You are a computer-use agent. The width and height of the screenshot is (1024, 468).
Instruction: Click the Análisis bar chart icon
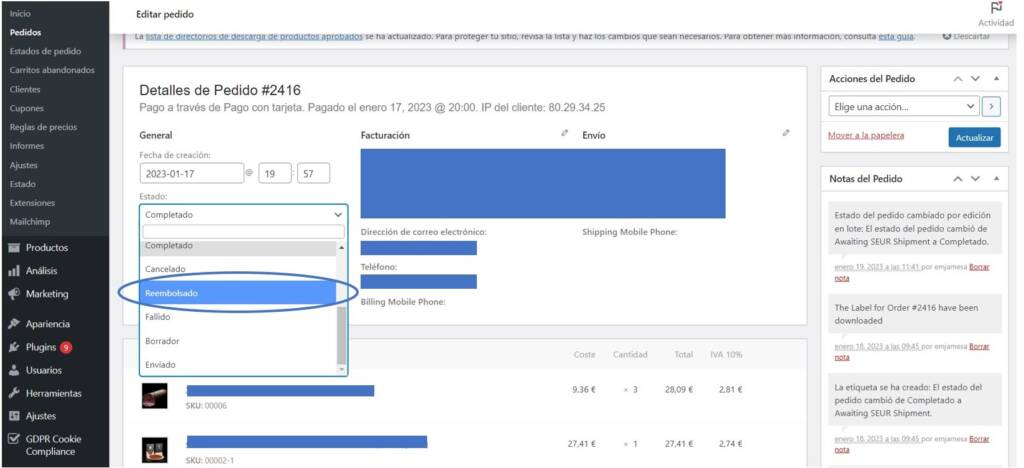click(14, 271)
